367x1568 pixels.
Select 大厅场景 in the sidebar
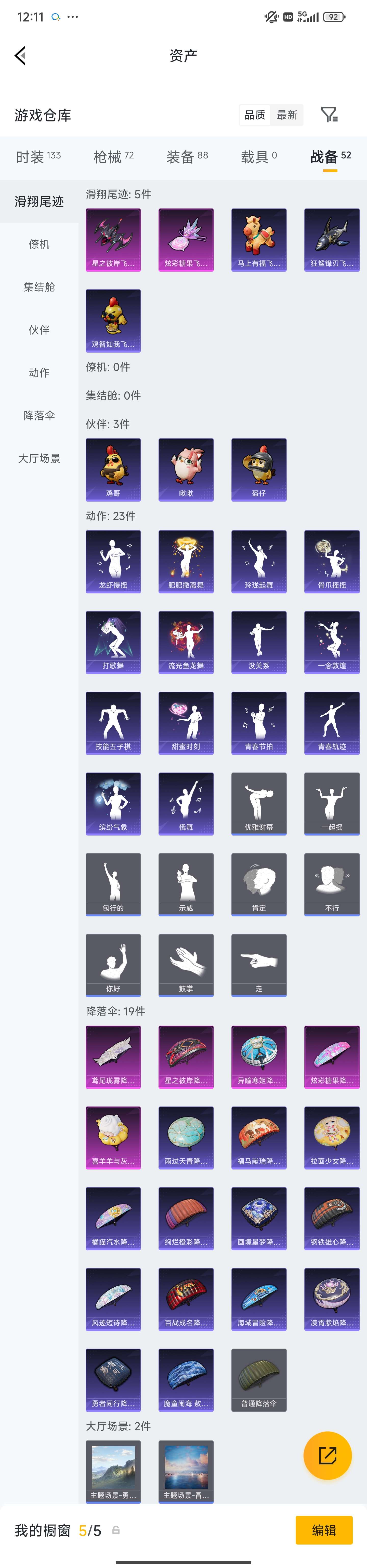pos(40,458)
